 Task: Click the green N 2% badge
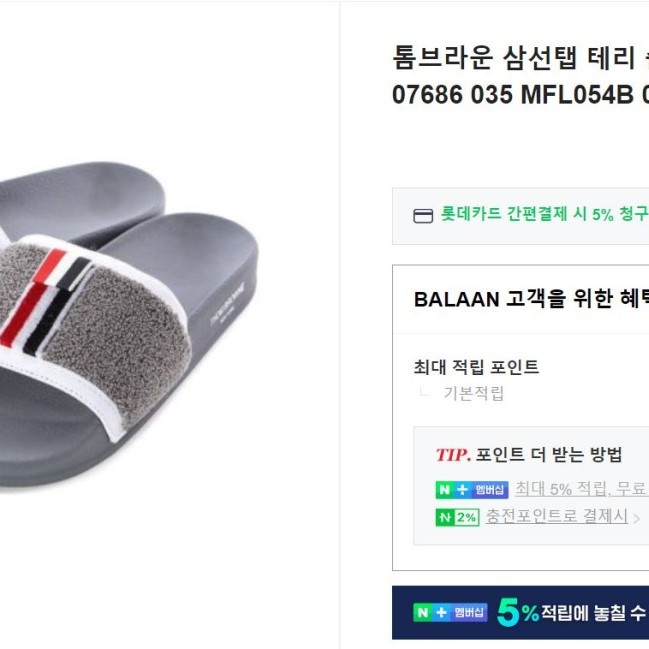point(457,517)
